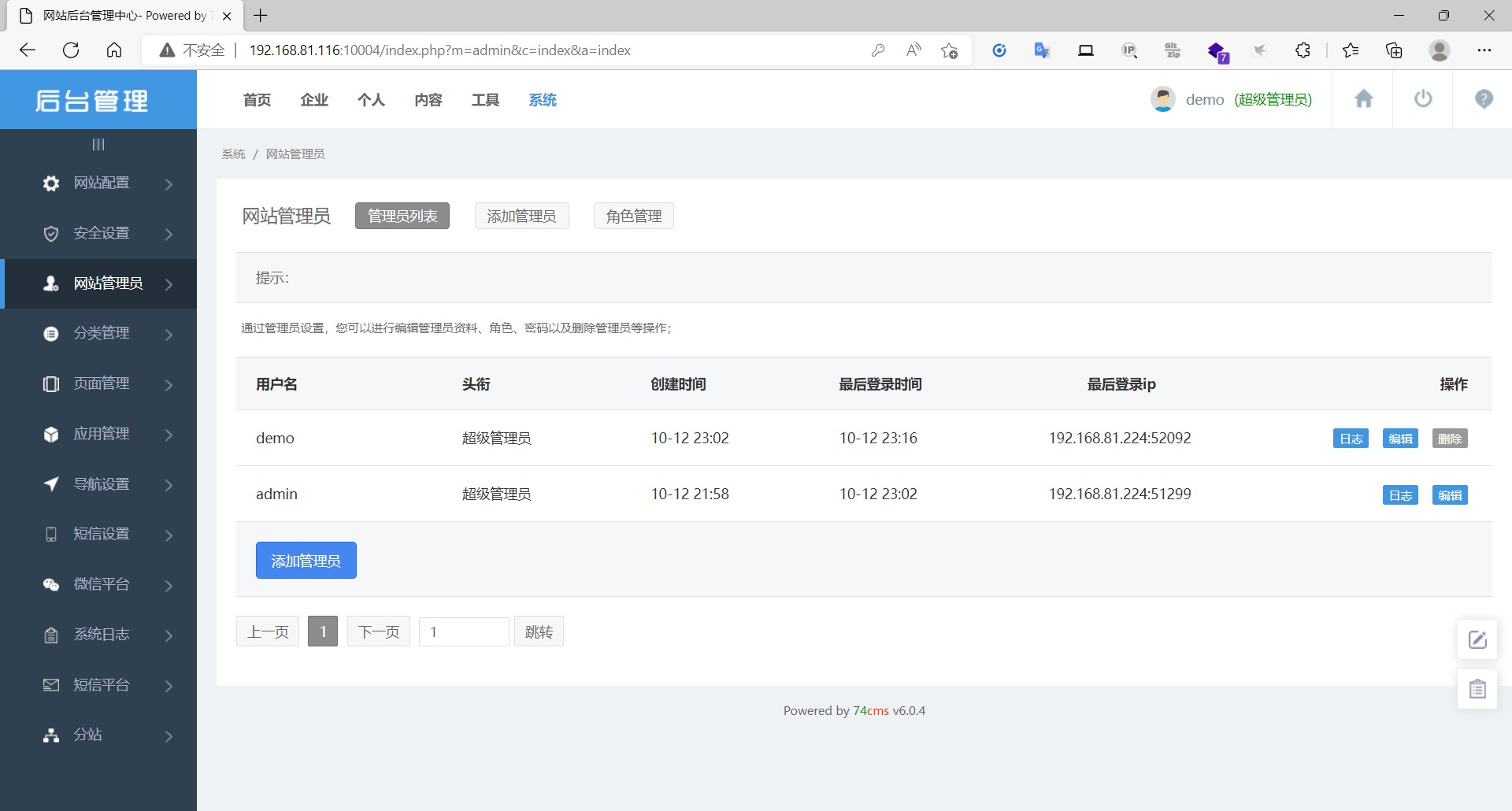Switch to 添加管理员 tab
Viewport: 1512px width, 811px height.
(522, 216)
